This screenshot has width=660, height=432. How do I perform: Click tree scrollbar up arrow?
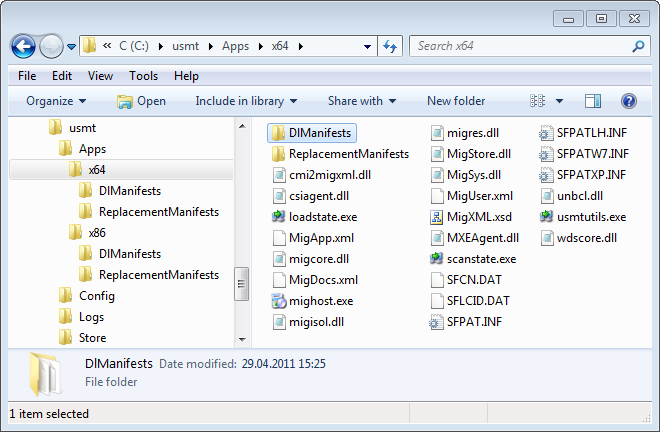[242, 126]
